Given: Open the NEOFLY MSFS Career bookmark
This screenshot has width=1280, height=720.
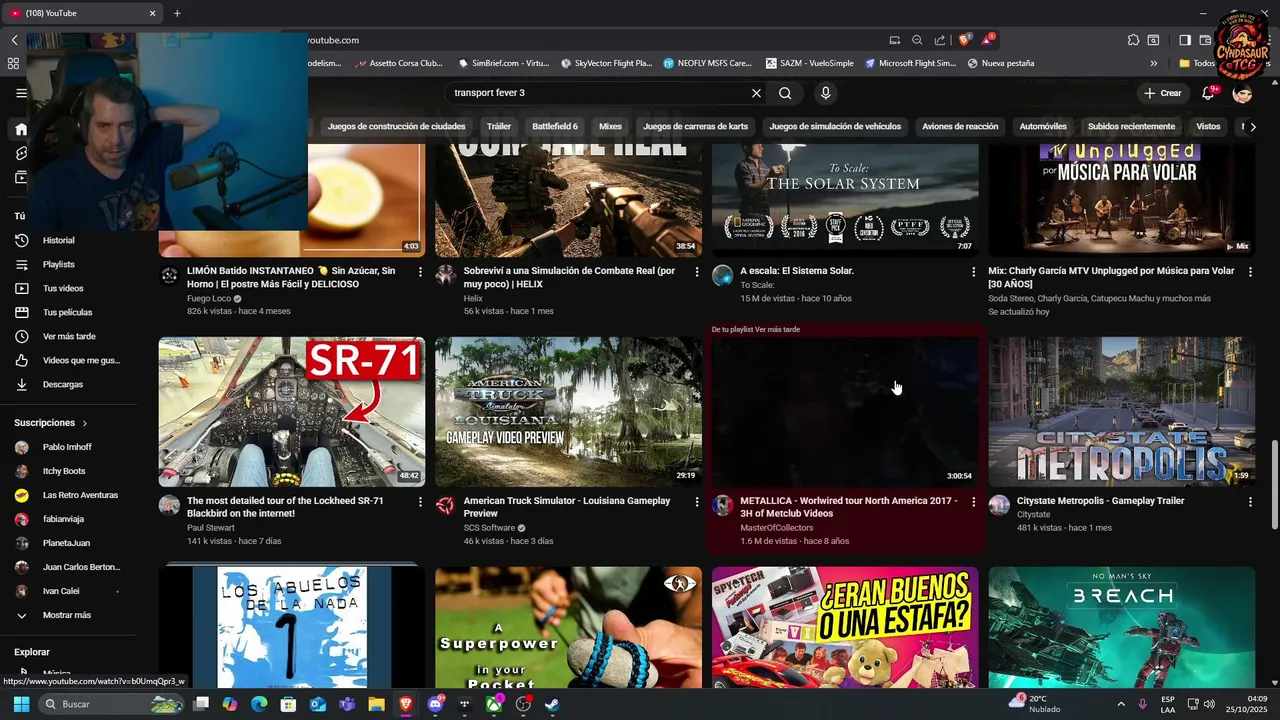Looking at the screenshot, I should coord(707,63).
